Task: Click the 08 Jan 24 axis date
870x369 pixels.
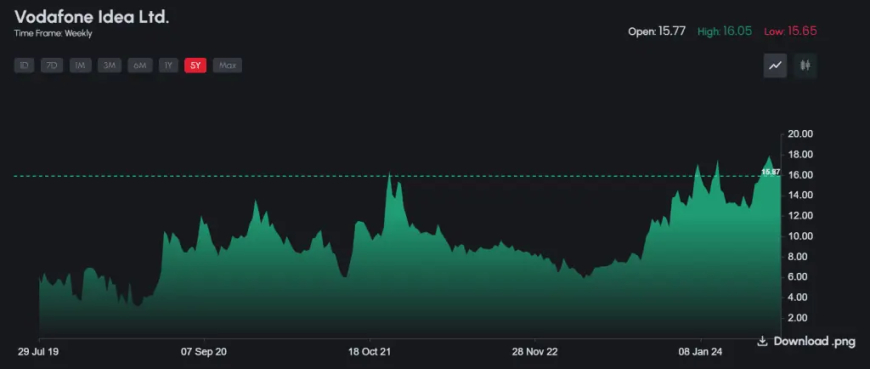Action: click(700, 352)
